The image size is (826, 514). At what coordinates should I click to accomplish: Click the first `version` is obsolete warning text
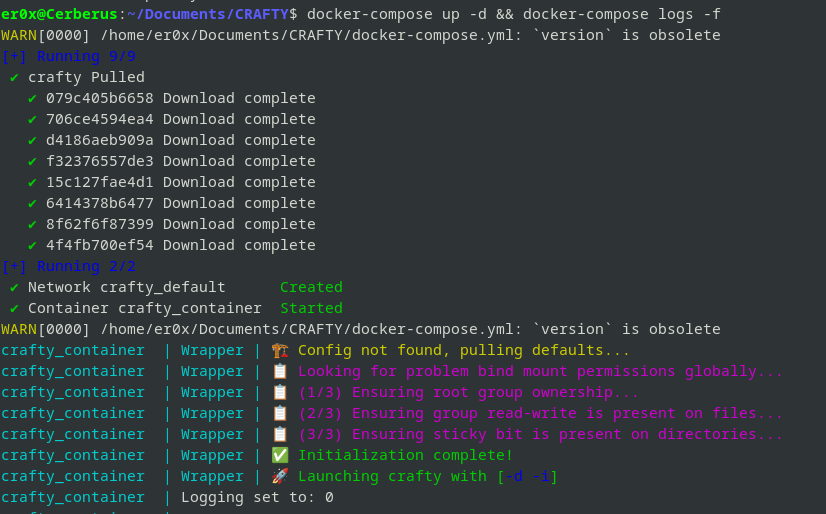626,35
